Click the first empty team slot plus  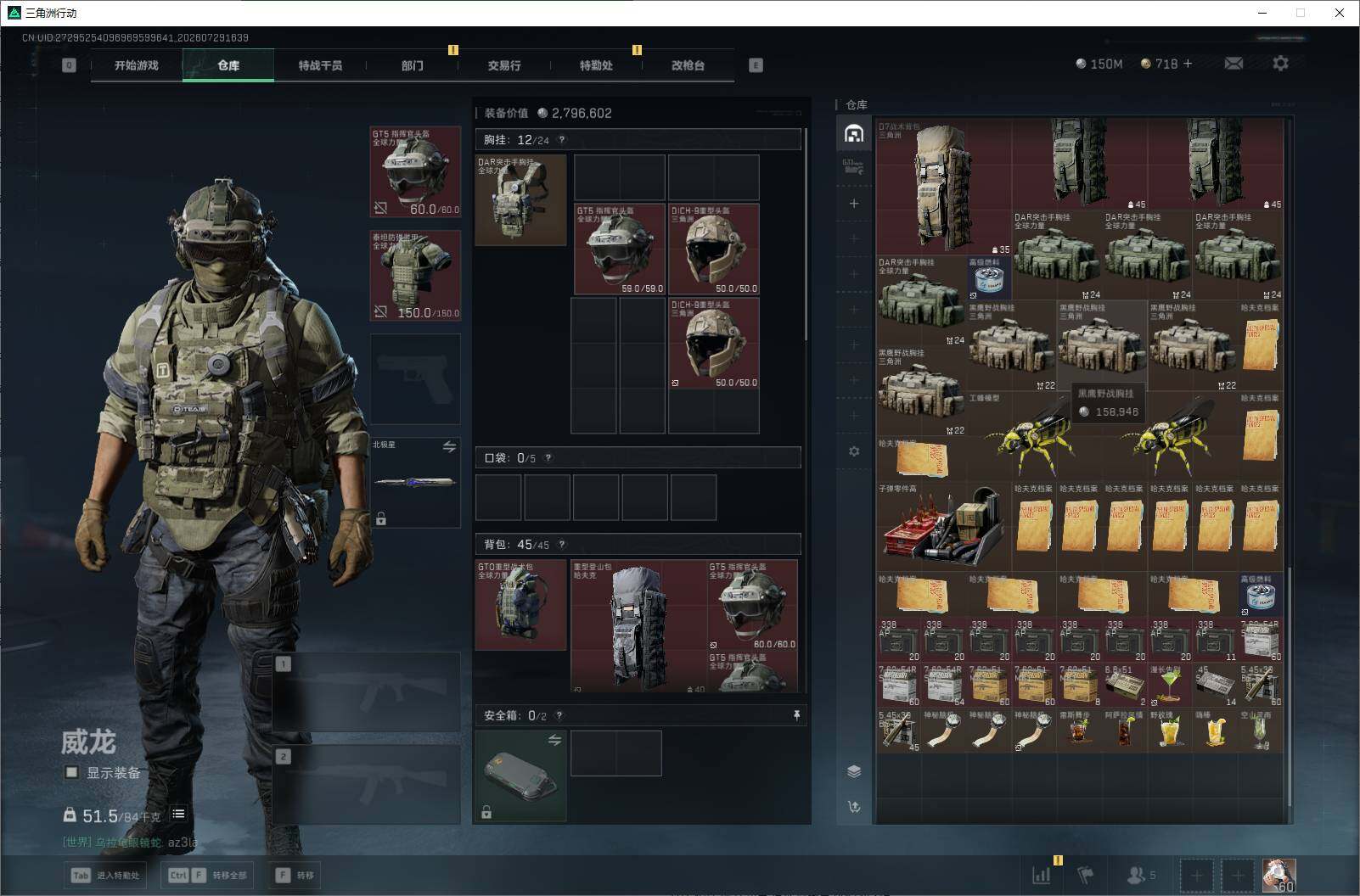[1196, 875]
